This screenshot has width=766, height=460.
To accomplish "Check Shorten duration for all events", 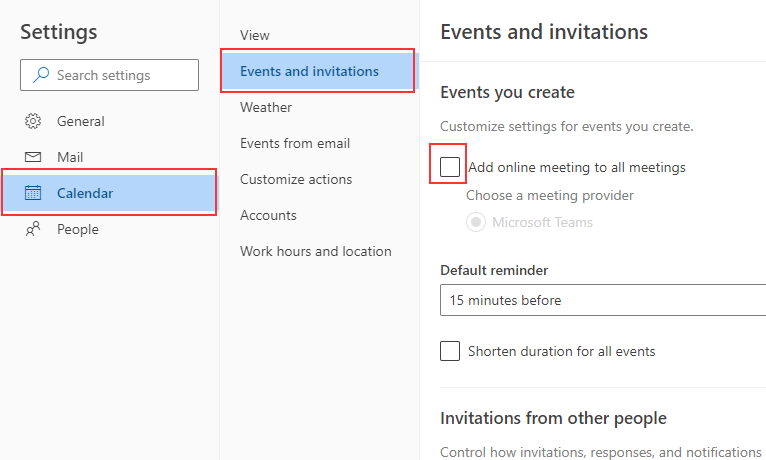I will 450,351.
